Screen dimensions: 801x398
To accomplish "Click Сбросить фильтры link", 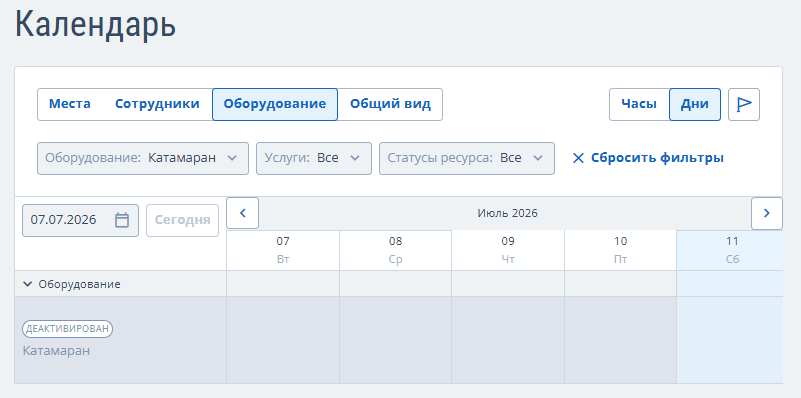I will (x=648, y=158).
